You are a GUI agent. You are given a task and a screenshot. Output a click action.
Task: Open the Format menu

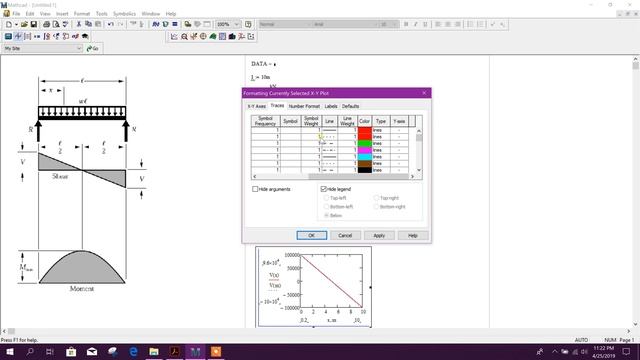82,14
